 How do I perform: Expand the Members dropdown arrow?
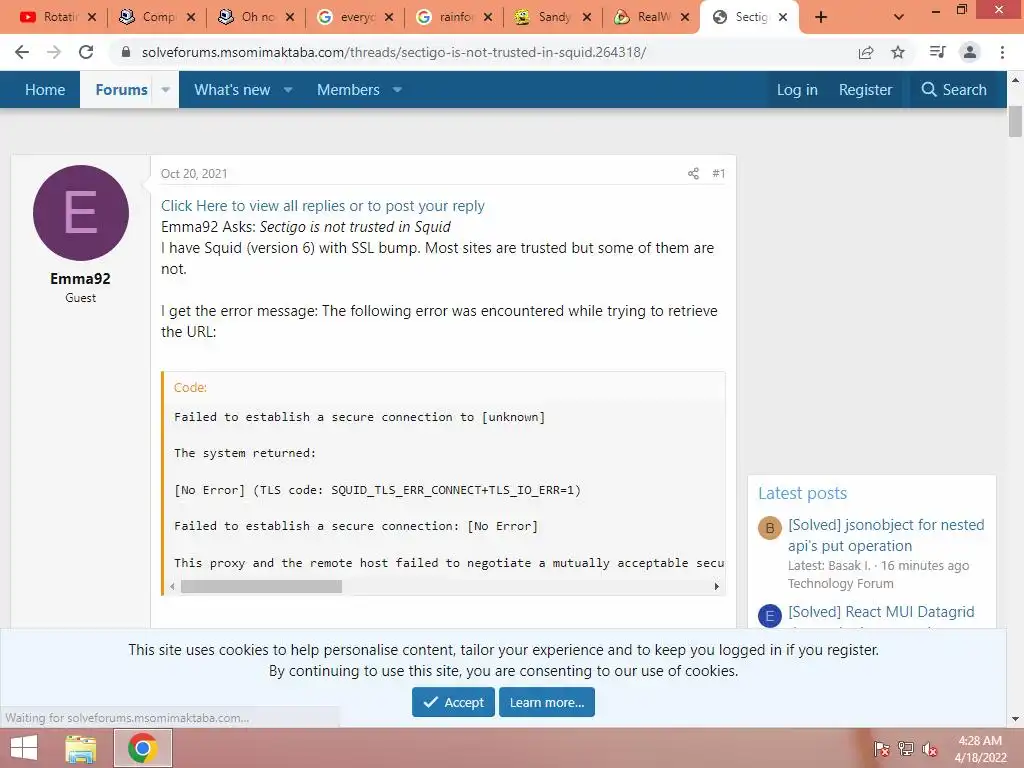click(397, 89)
